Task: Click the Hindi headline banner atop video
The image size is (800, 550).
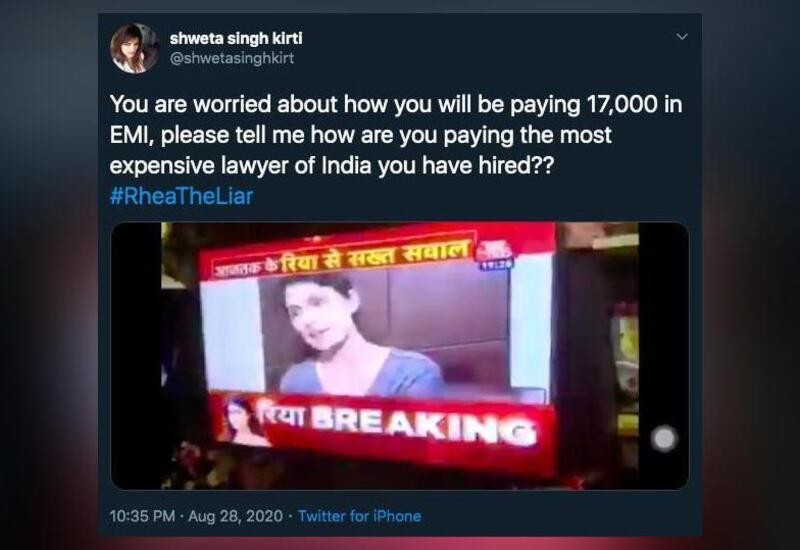Action: [341, 256]
